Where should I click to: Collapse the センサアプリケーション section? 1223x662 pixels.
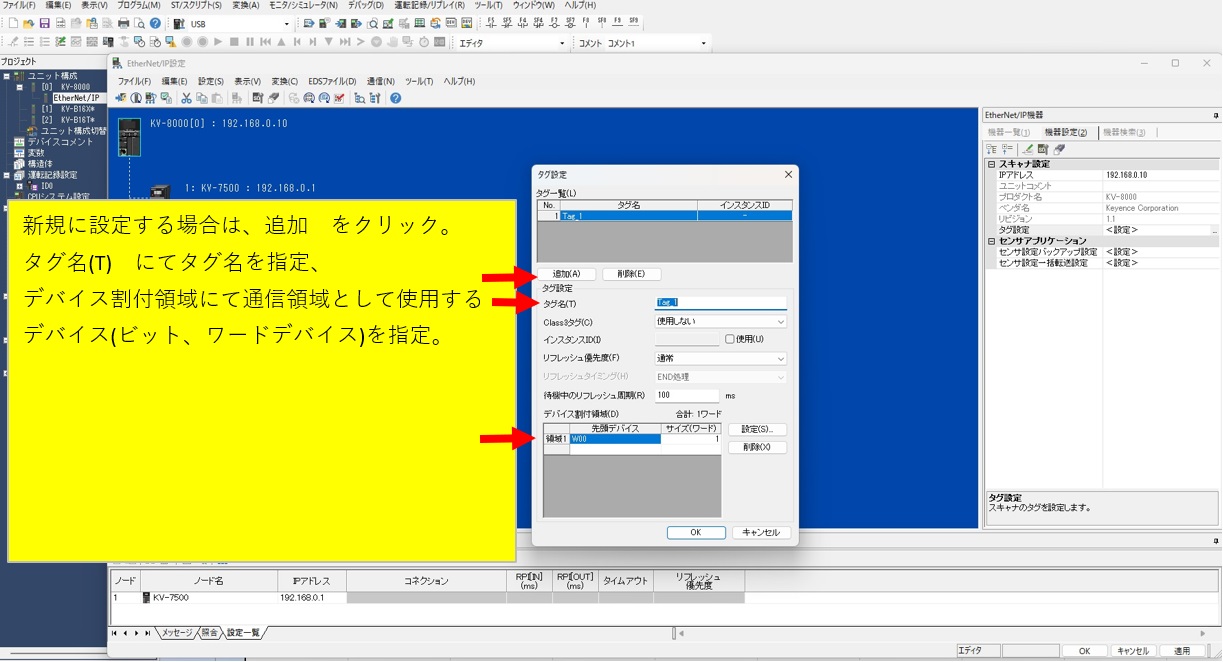coord(991,241)
